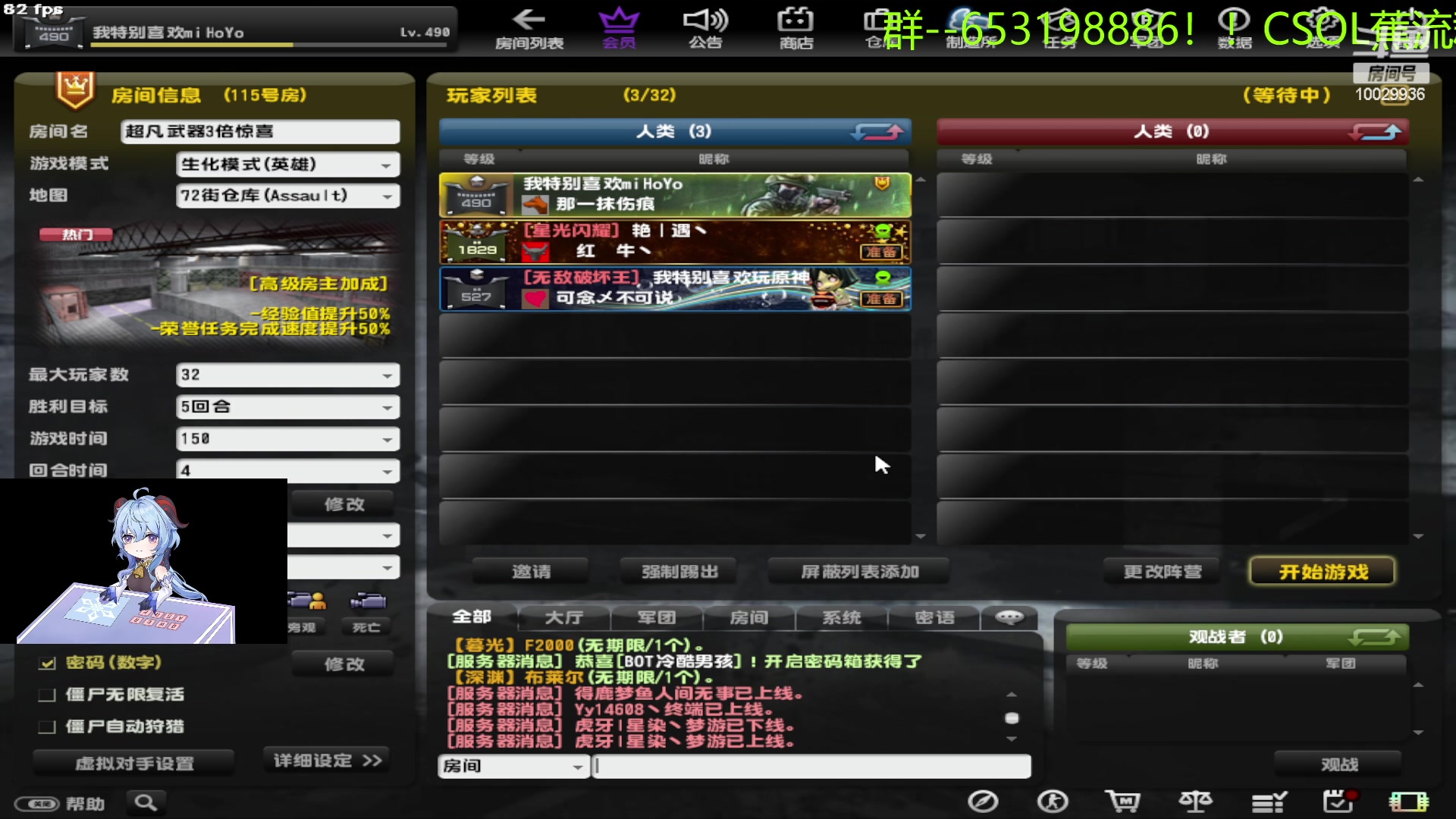Click the 更改阵营 change team button
This screenshot has width=1456, height=819.
click(x=1163, y=572)
